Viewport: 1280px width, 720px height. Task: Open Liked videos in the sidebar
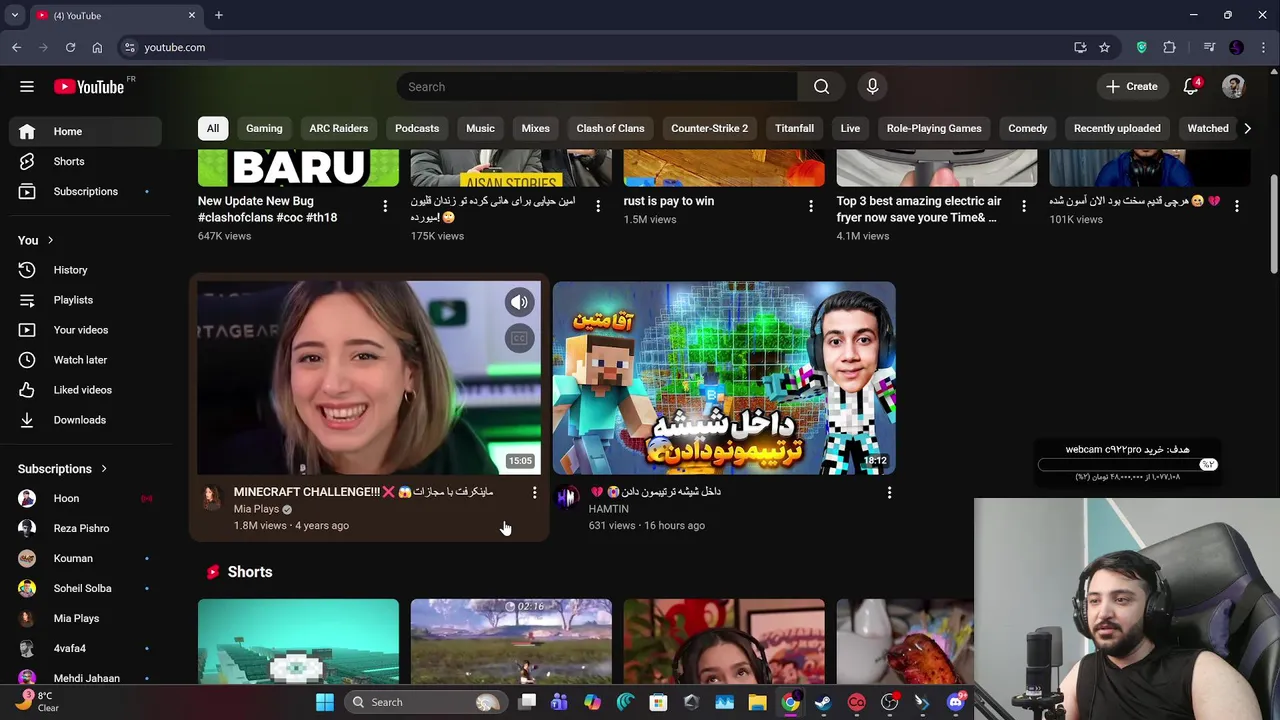tap(80, 390)
